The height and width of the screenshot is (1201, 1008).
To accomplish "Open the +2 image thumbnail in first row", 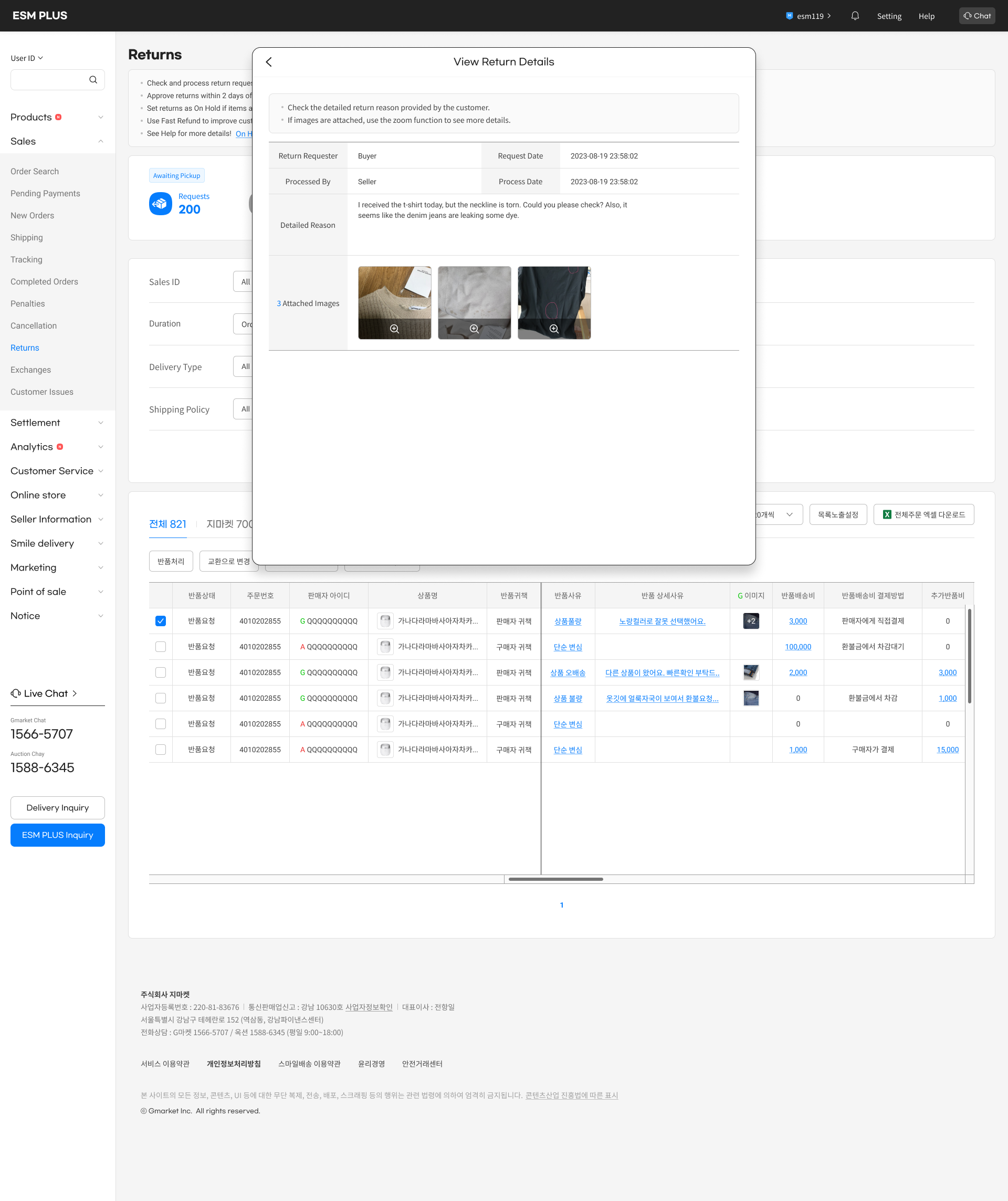I will coord(751,621).
